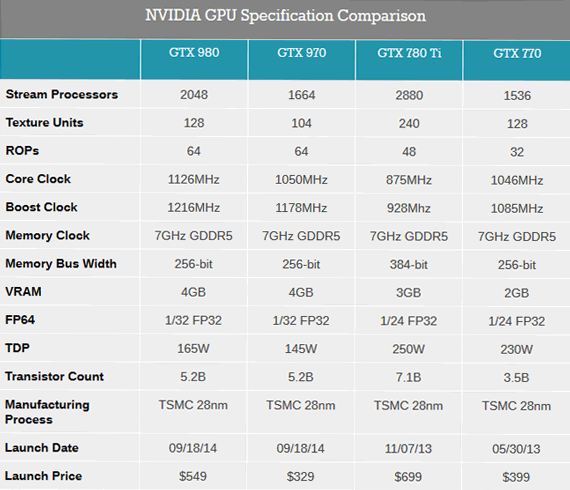Select the GTX 770 column header
The width and height of the screenshot is (570, 490).
tap(517, 54)
